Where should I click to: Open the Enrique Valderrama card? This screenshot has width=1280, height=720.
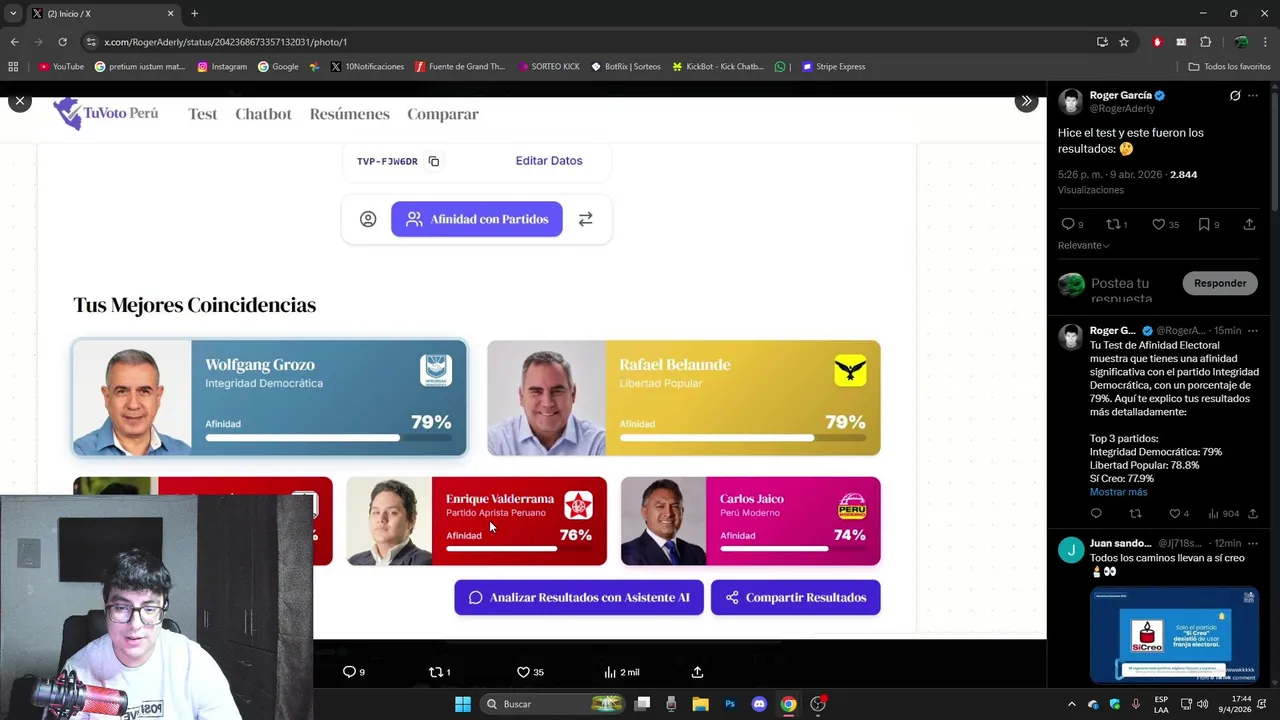477,521
